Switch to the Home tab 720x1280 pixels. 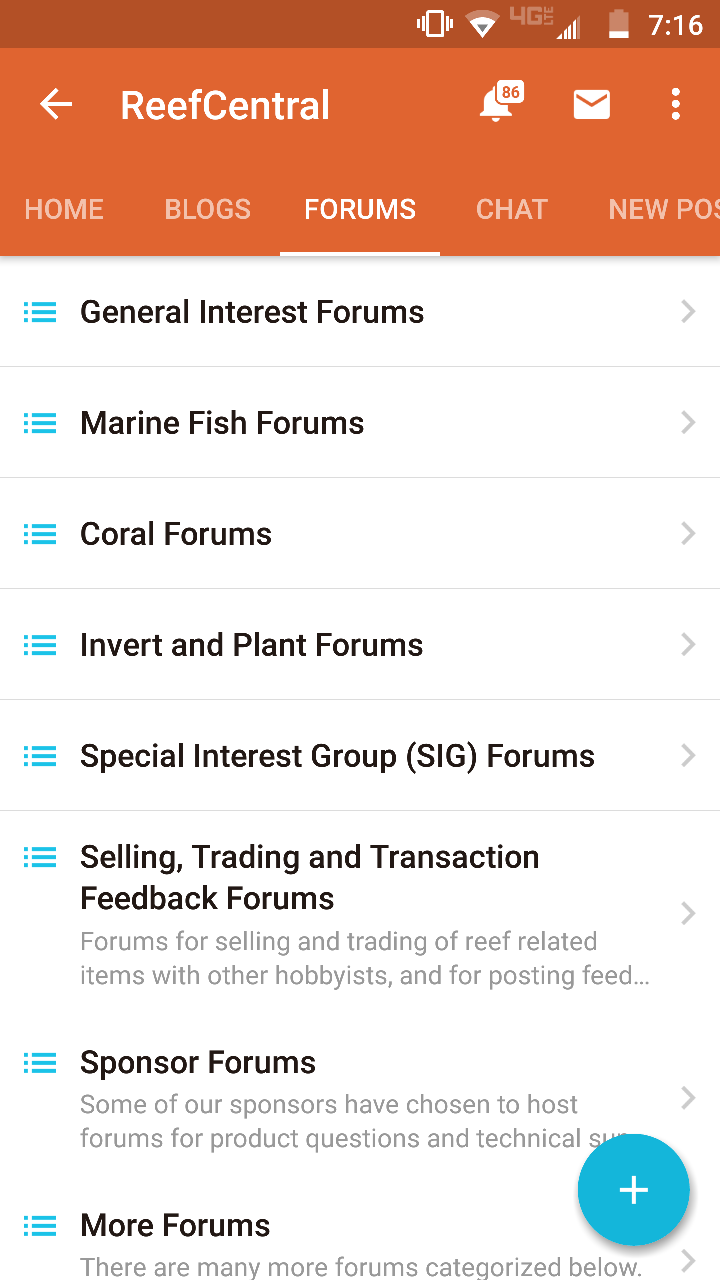coord(64,209)
